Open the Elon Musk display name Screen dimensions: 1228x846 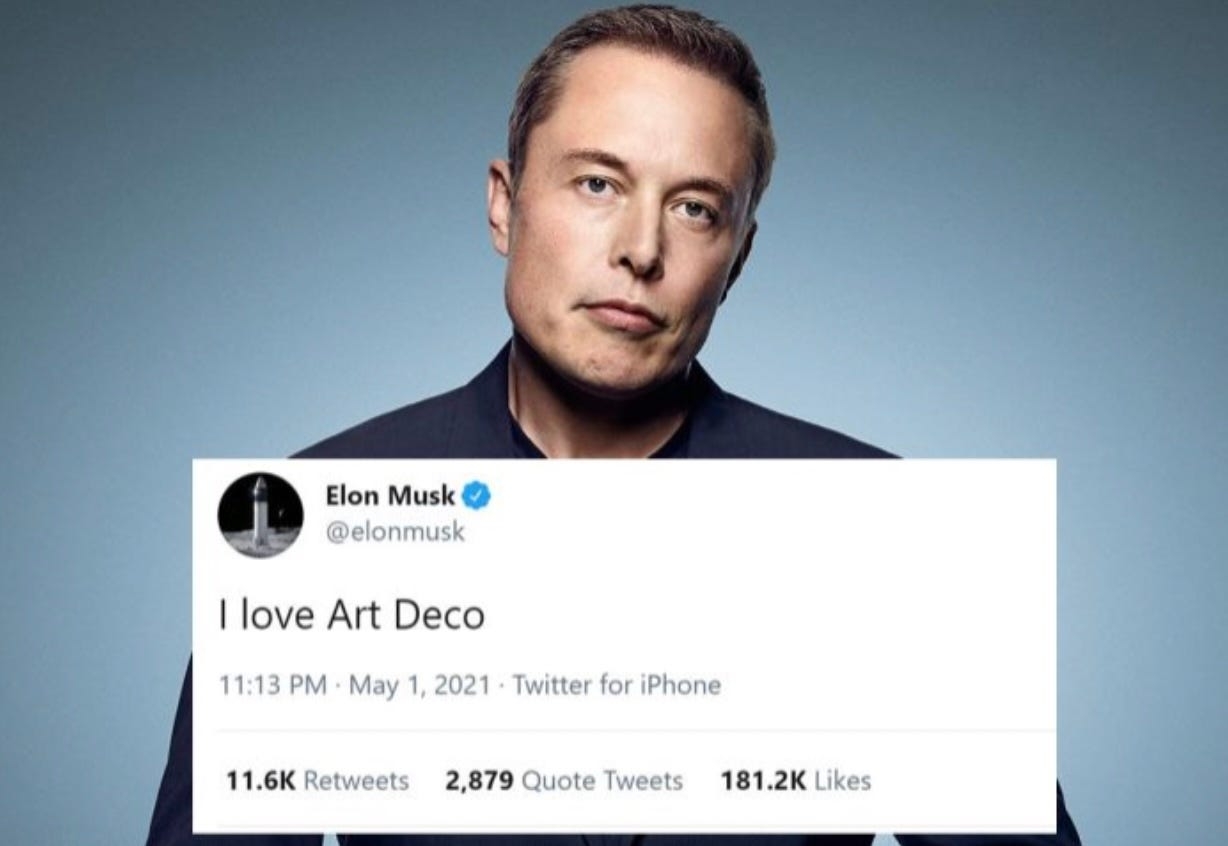(x=390, y=495)
